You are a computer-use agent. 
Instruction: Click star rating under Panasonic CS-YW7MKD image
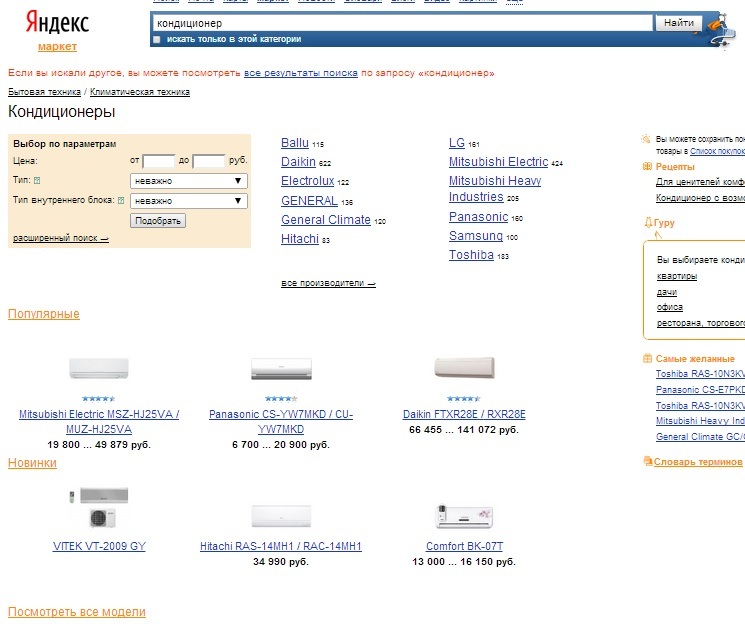pyautogui.click(x=281, y=399)
